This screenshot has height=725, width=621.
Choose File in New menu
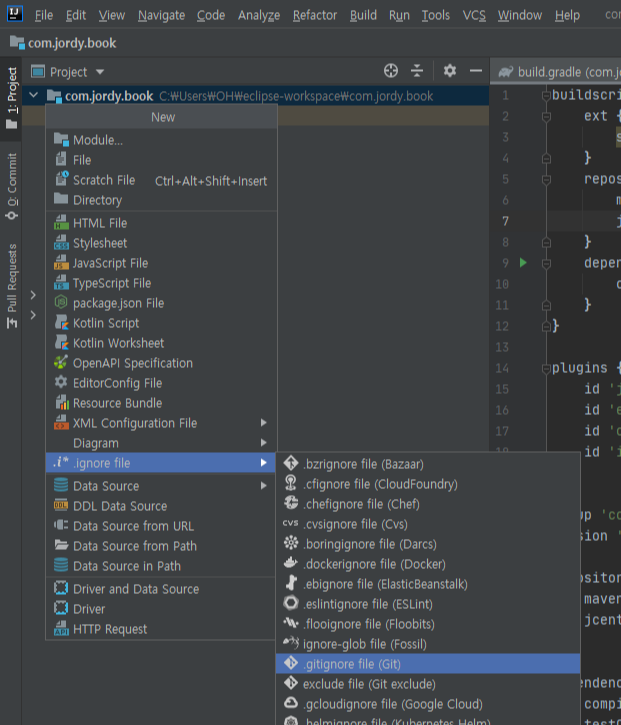161,160
